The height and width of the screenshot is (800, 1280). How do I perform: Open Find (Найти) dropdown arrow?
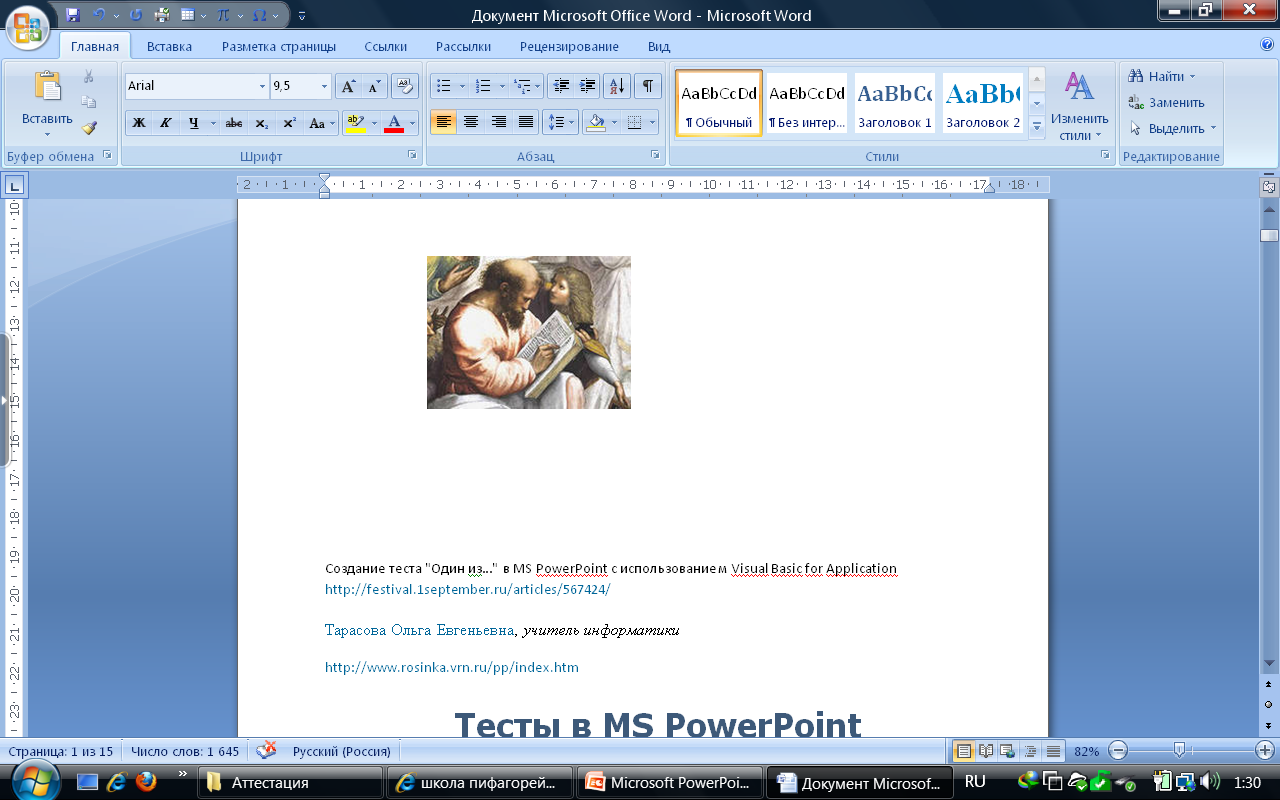point(1191,76)
